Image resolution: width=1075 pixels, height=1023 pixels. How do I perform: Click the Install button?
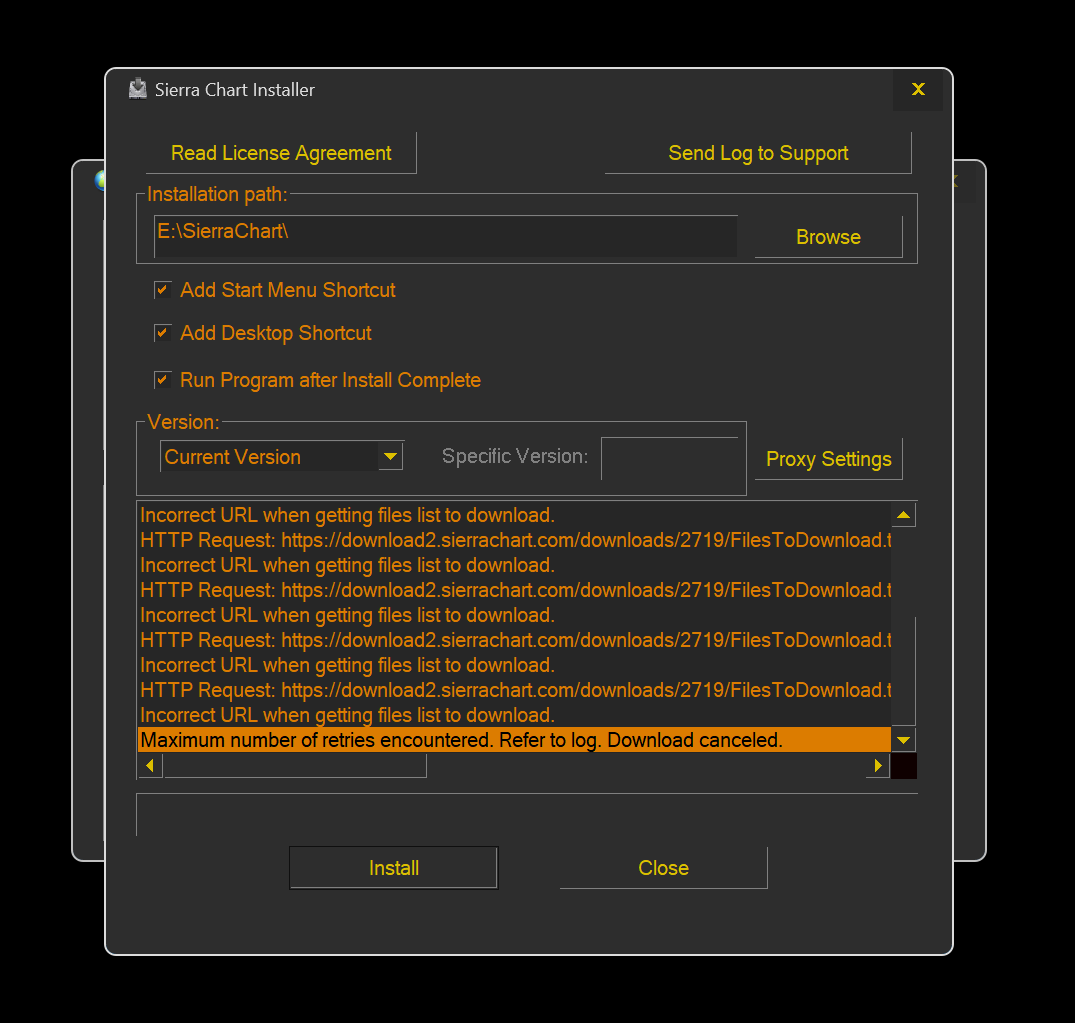click(394, 868)
